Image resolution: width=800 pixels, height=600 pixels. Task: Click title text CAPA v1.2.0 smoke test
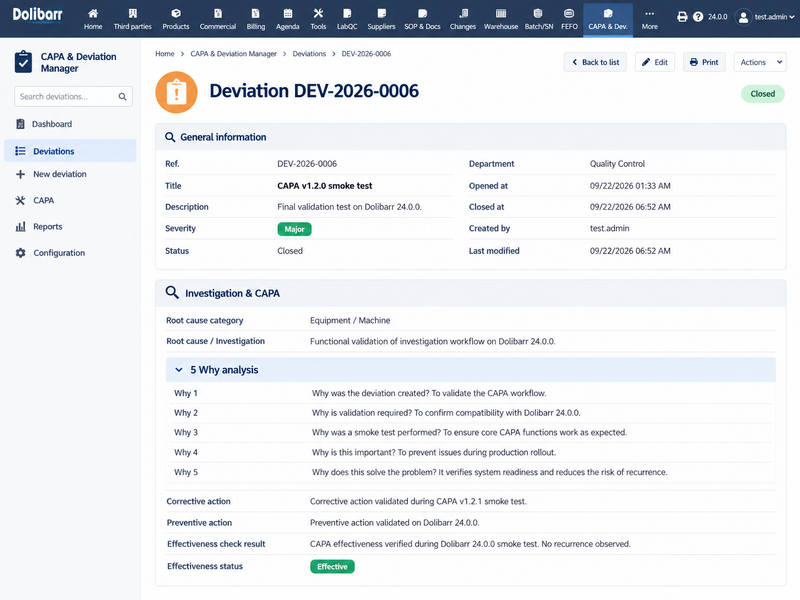coord(324,186)
